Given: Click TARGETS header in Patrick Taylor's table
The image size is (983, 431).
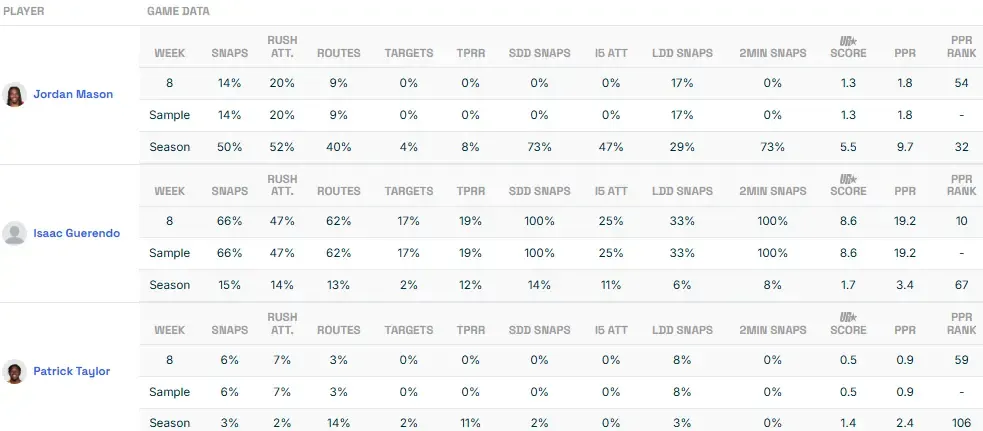Looking at the screenshot, I should click(x=408, y=329).
